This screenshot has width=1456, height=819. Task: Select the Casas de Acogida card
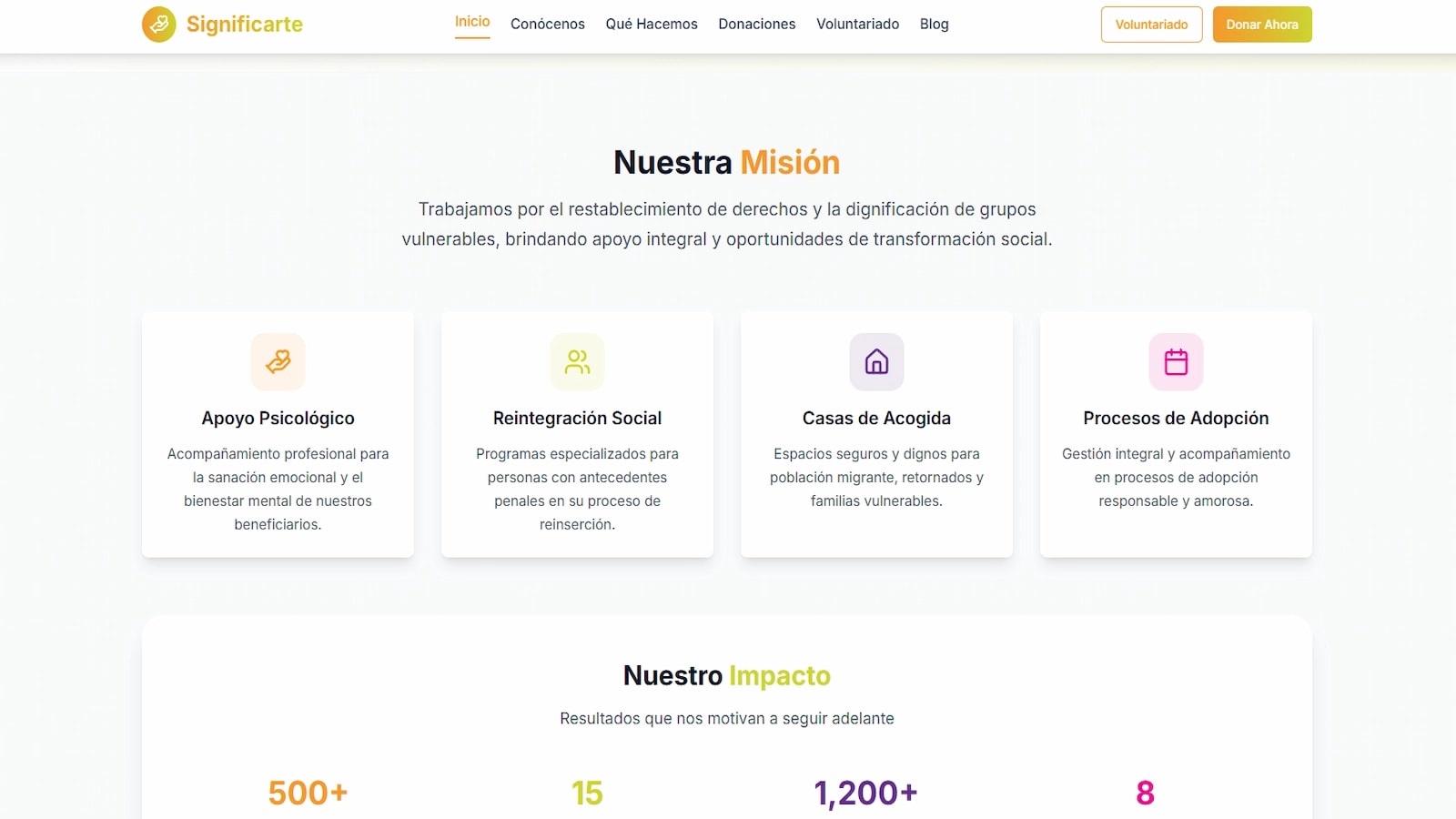[876, 434]
